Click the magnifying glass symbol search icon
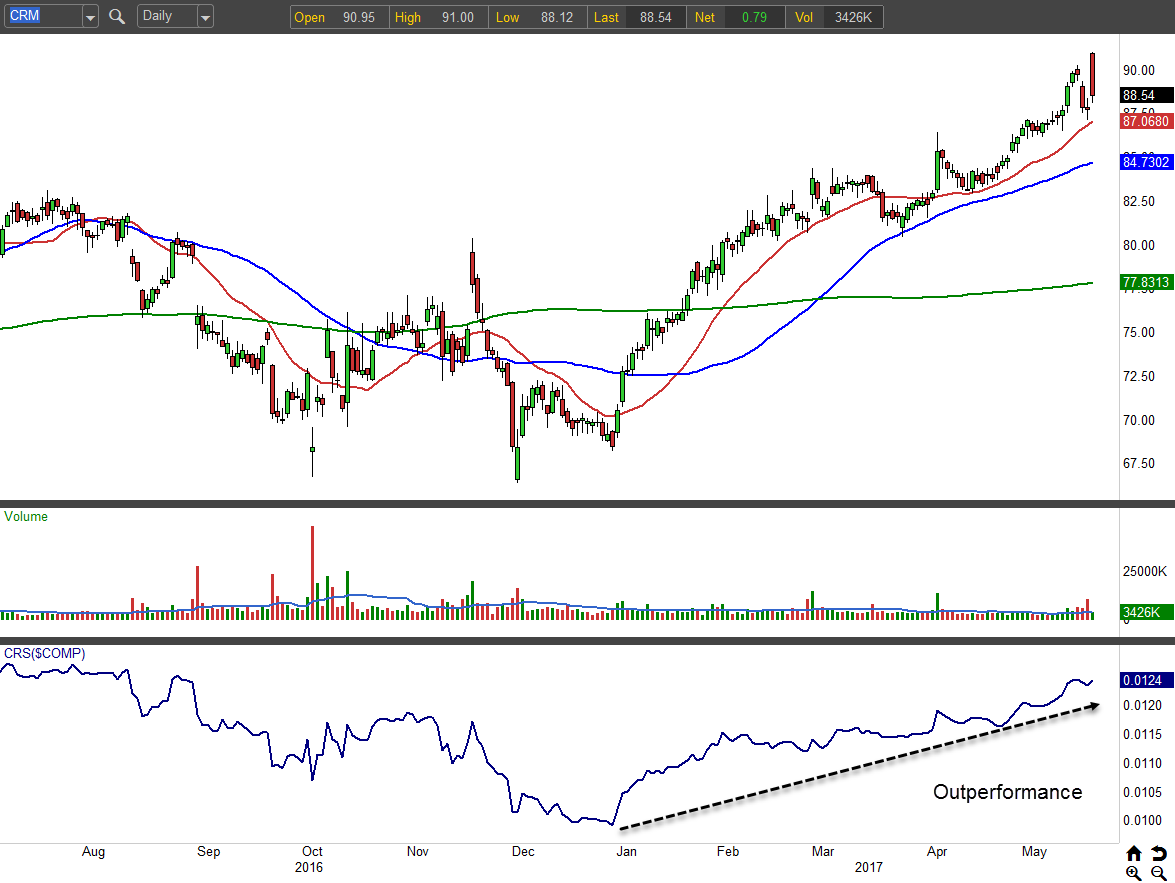1175x883 pixels. pyautogui.click(x=117, y=17)
